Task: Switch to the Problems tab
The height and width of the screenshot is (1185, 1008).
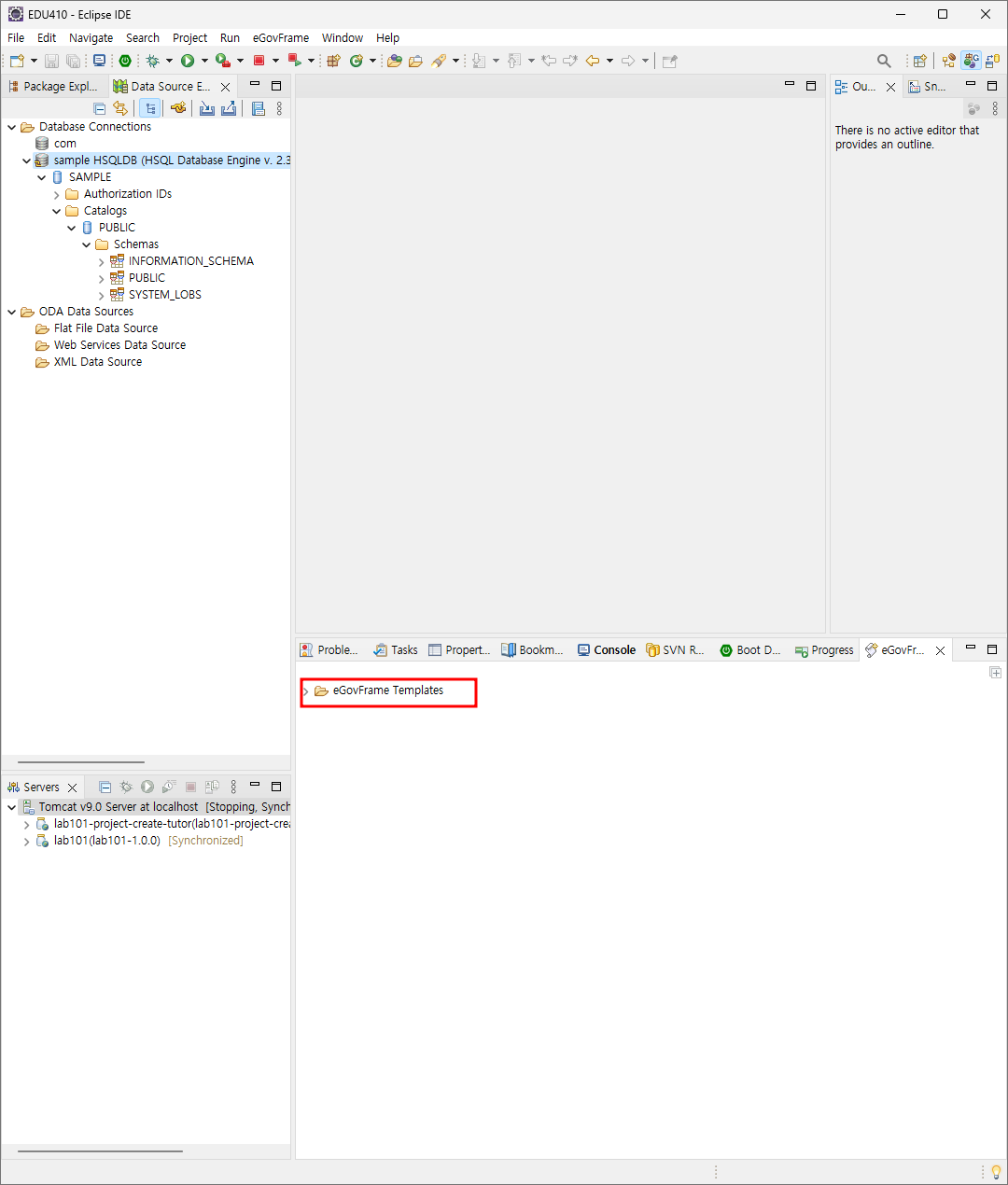Action: 329,650
